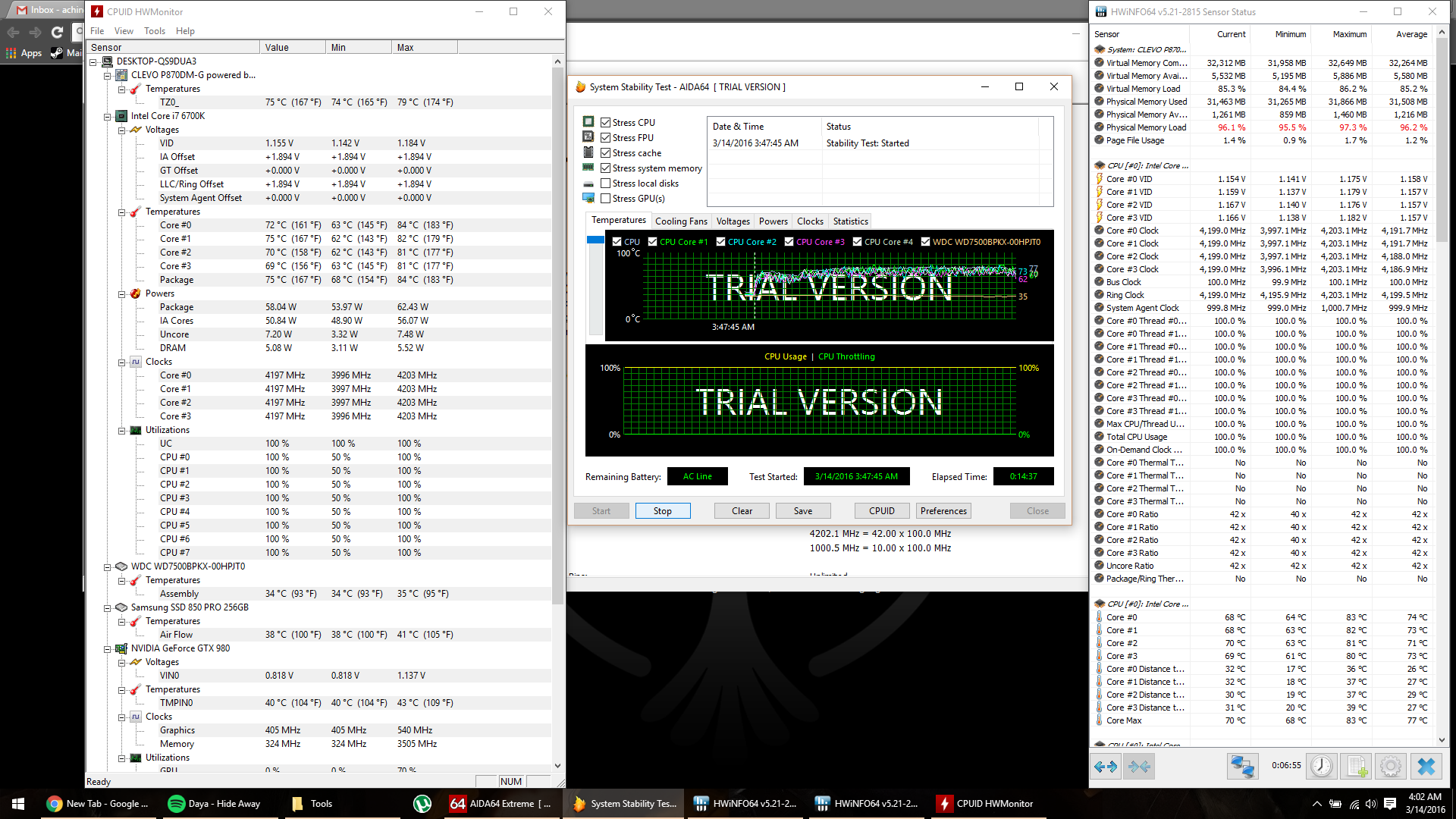Viewport: 1456px width, 819px height.
Task: Open HWMonitor Tools menu
Action: (155, 31)
